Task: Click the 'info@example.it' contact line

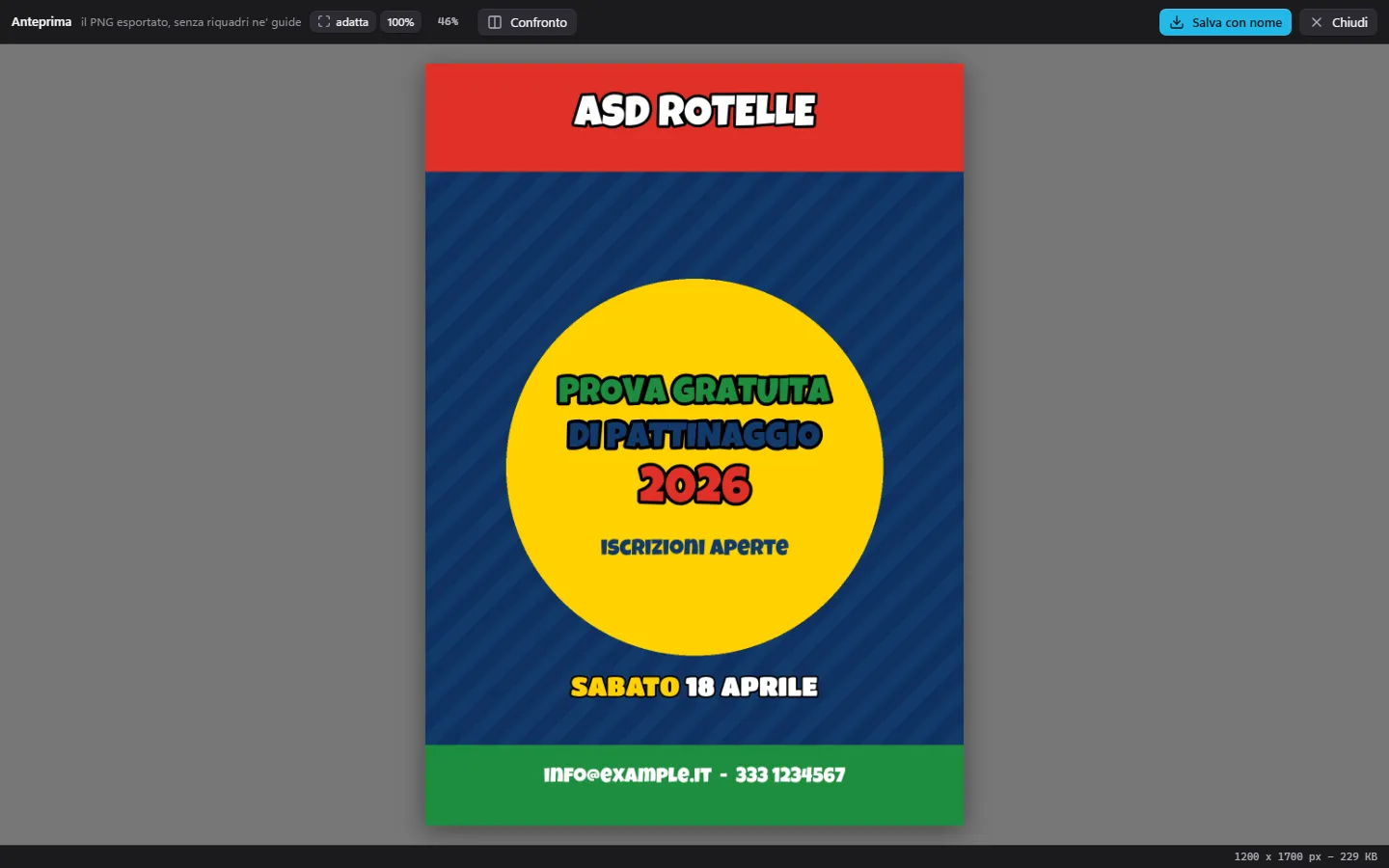Action: click(694, 774)
